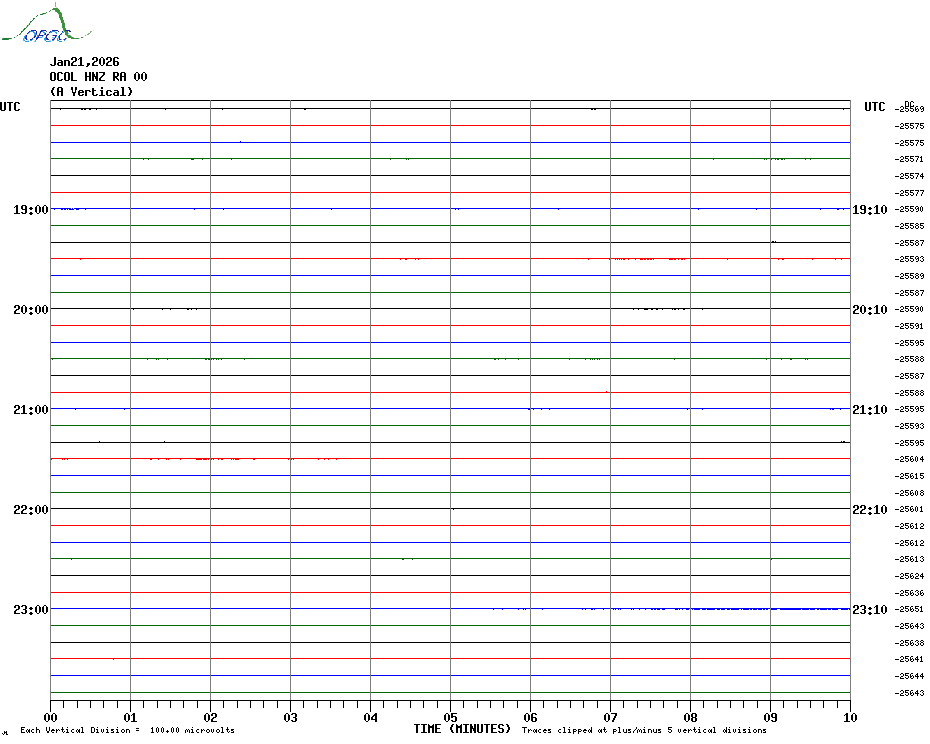Image resolution: width=930 pixels, height=744 pixels.
Task: Click the 19:00 time label on left
Action: (x=30, y=210)
